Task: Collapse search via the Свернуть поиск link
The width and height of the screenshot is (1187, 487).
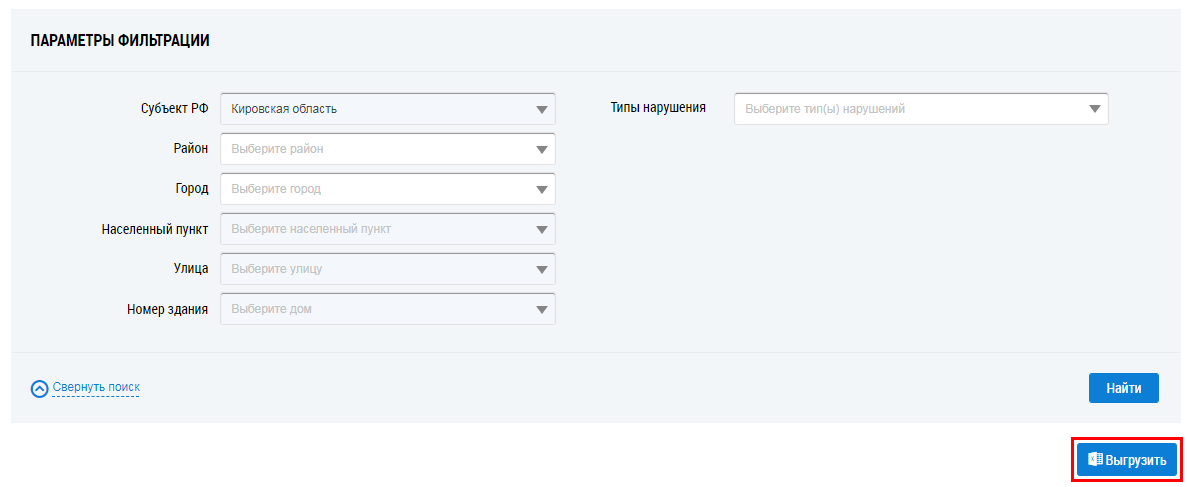Action: (96, 387)
